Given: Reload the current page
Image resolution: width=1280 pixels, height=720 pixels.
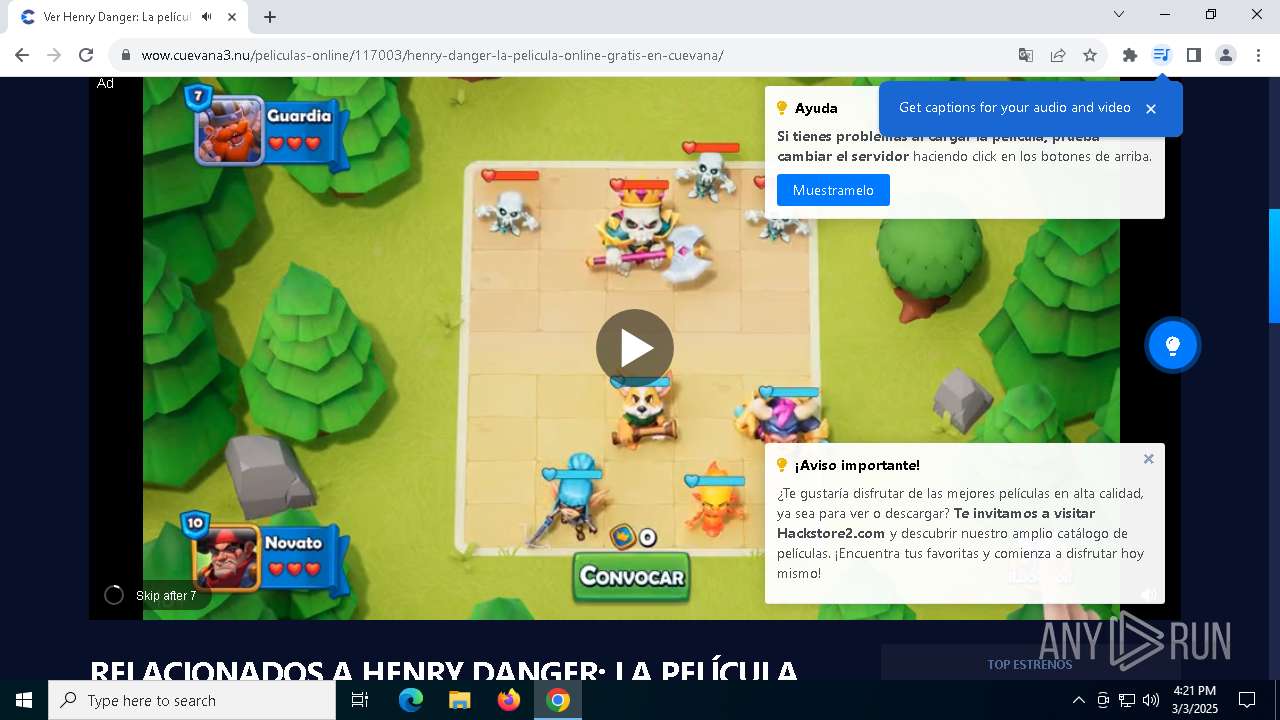Looking at the screenshot, I should click(x=86, y=55).
